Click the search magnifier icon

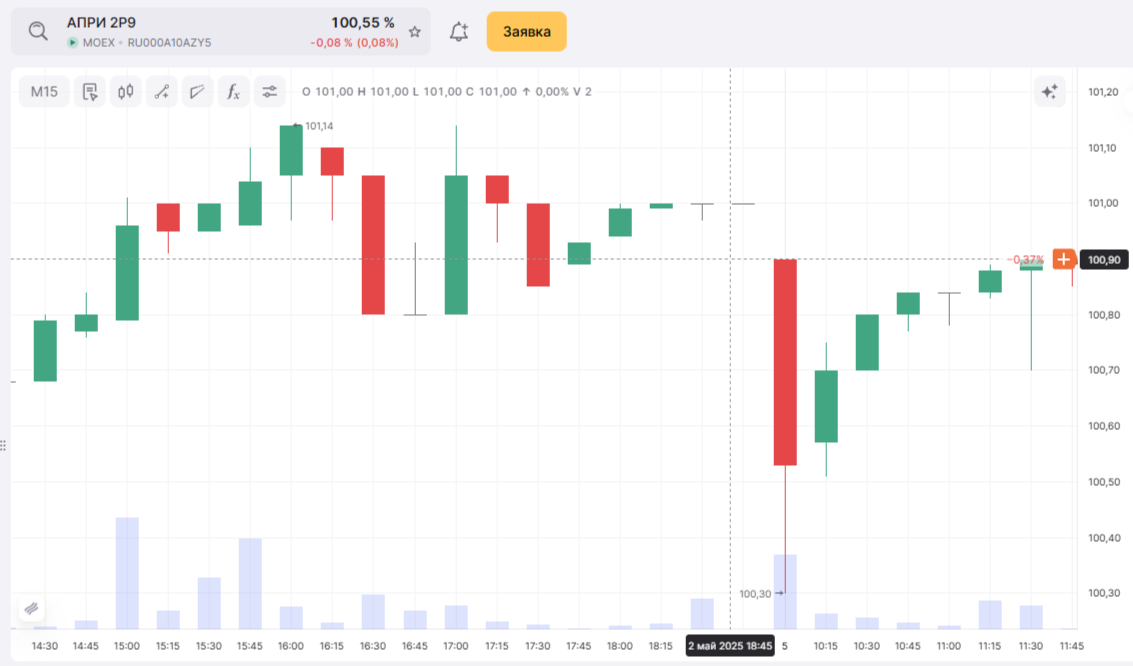tap(38, 31)
